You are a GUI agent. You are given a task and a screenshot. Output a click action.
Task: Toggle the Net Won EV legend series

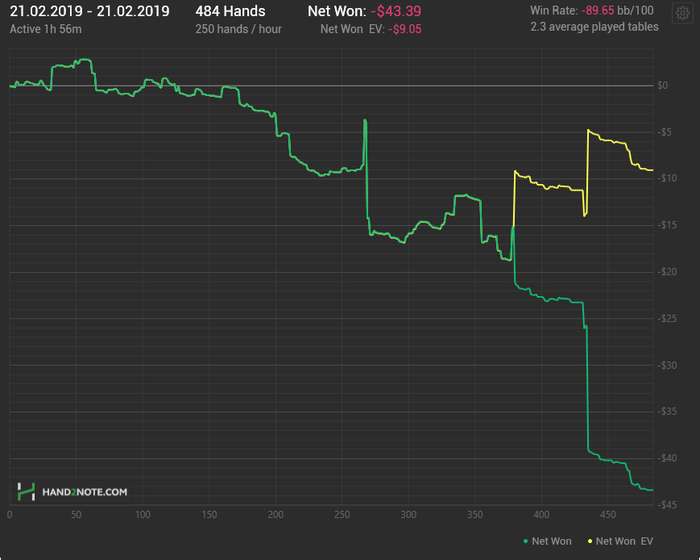tap(621, 541)
